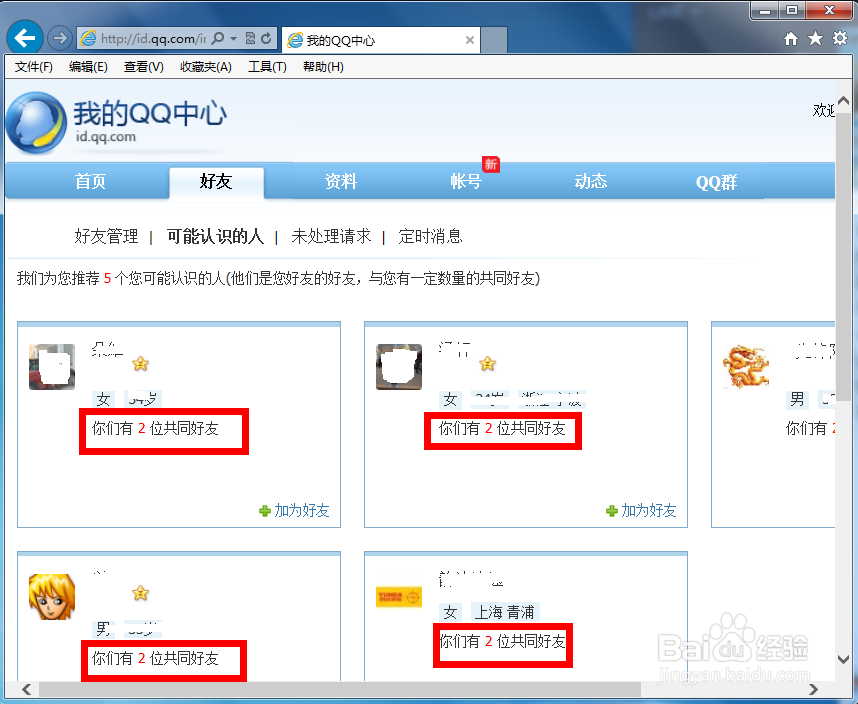This screenshot has width=858, height=704.
Task: Switch to the QQ群 navigation tab
Action: point(716,182)
